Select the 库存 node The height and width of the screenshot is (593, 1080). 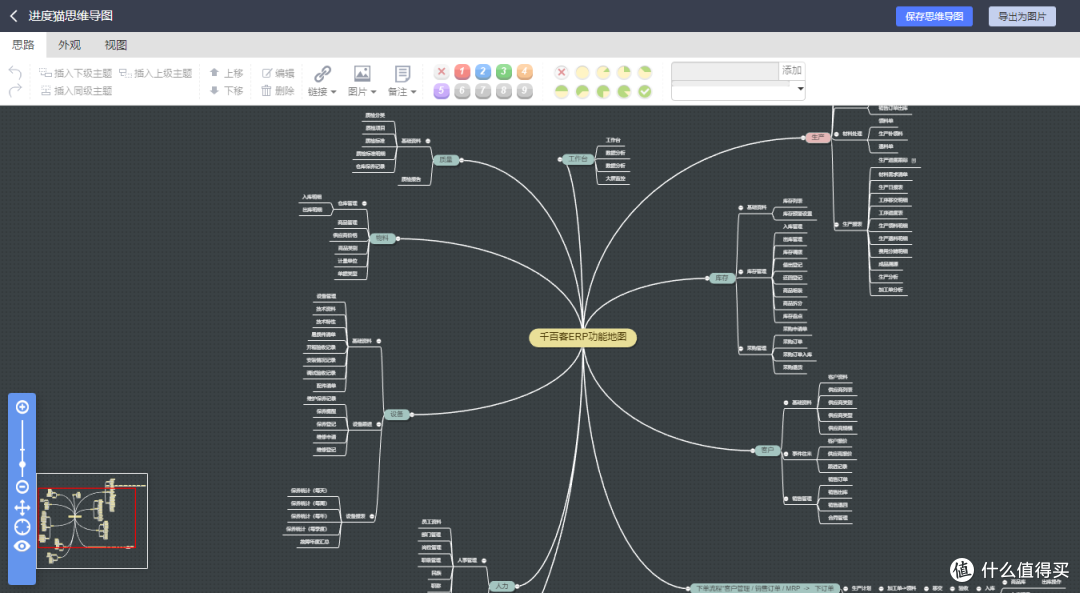point(721,278)
